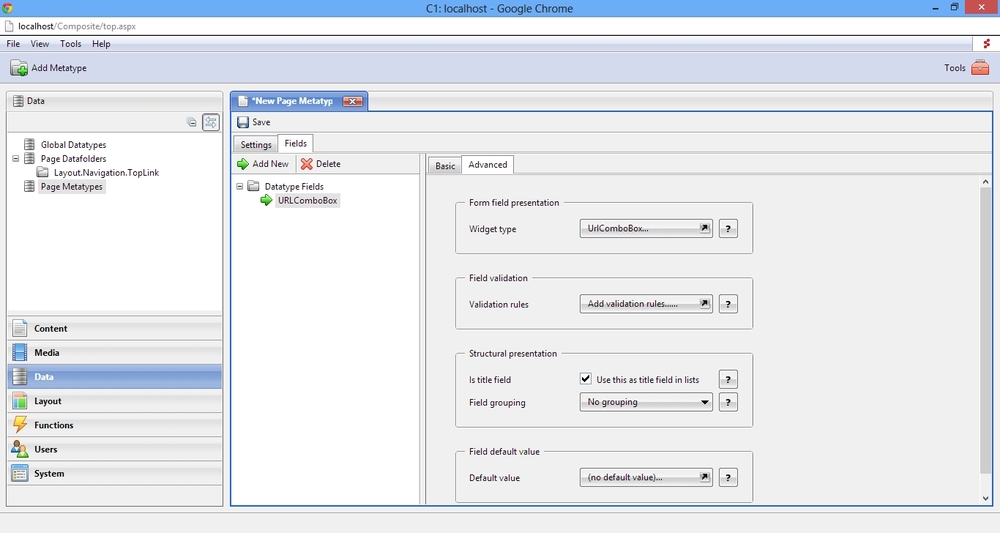Click the Add New green arrow

click(243, 164)
